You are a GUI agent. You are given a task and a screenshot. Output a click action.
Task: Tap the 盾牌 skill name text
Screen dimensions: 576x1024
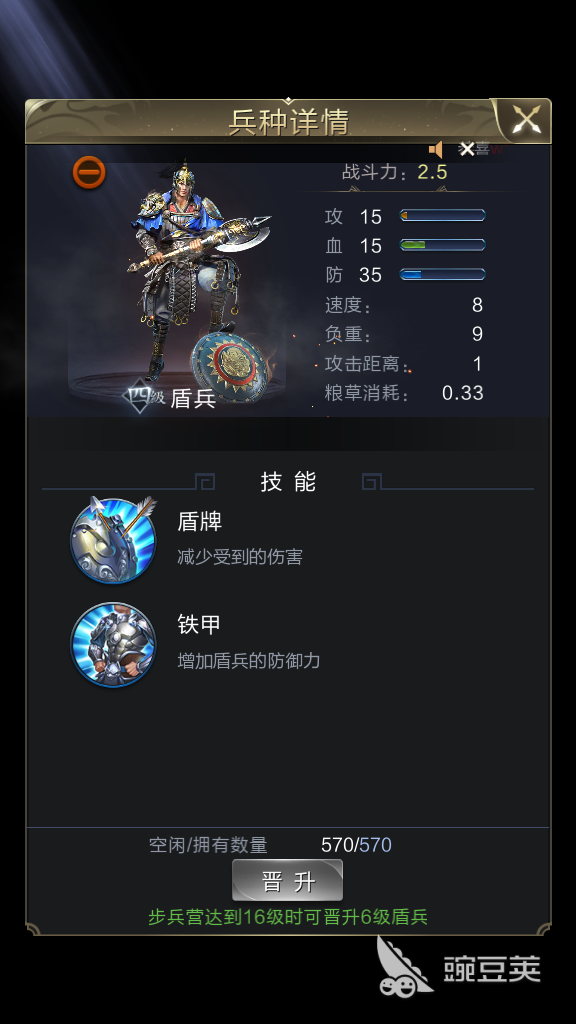[200, 522]
